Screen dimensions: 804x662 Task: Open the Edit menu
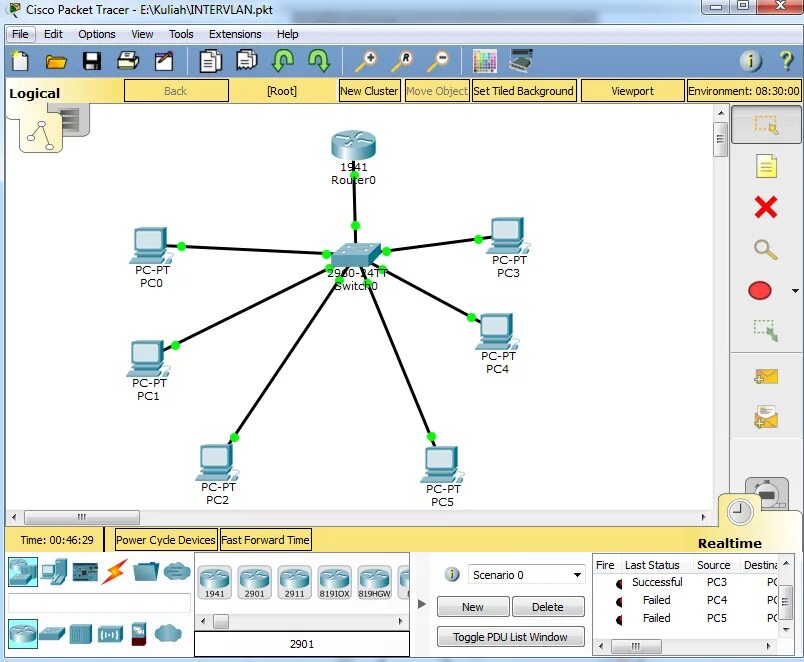coord(53,34)
